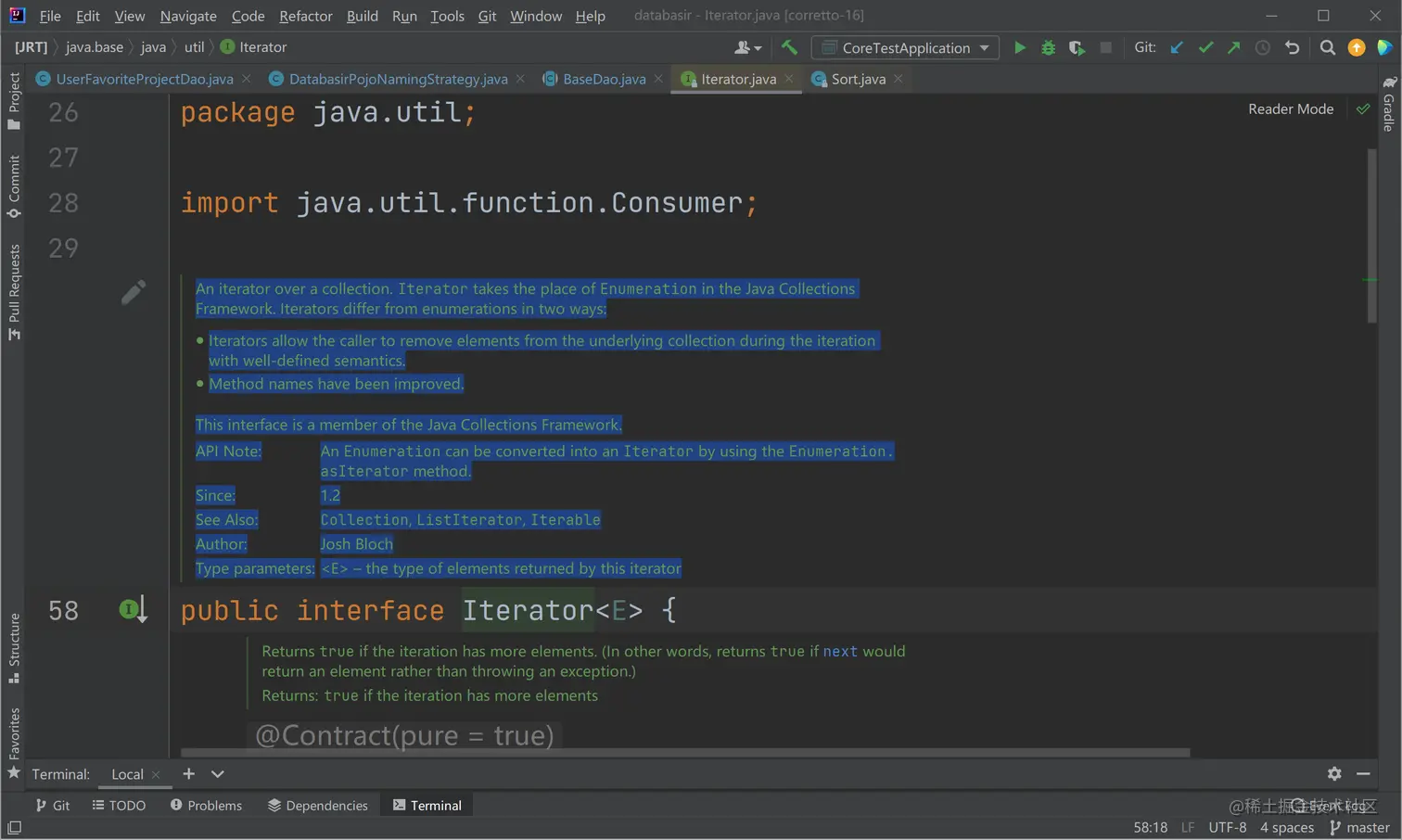Toggle tool window bars in bottom-left corner

click(14, 827)
